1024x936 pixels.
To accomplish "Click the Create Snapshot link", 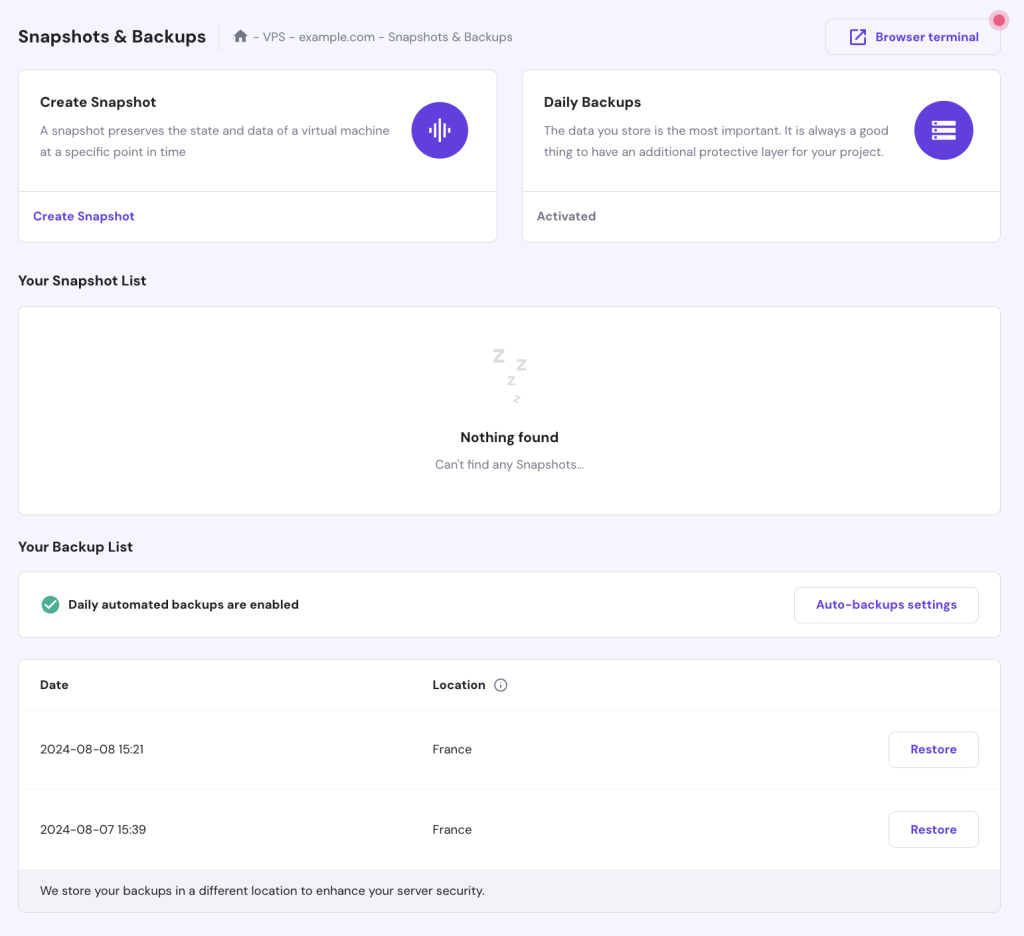I will (83, 216).
